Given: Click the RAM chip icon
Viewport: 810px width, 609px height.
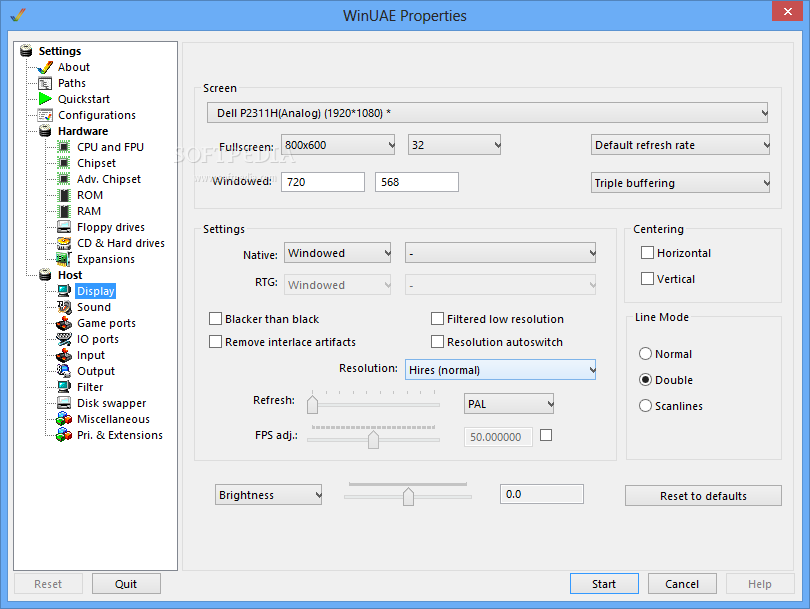Looking at the screenshot, I should coord(64,211).
